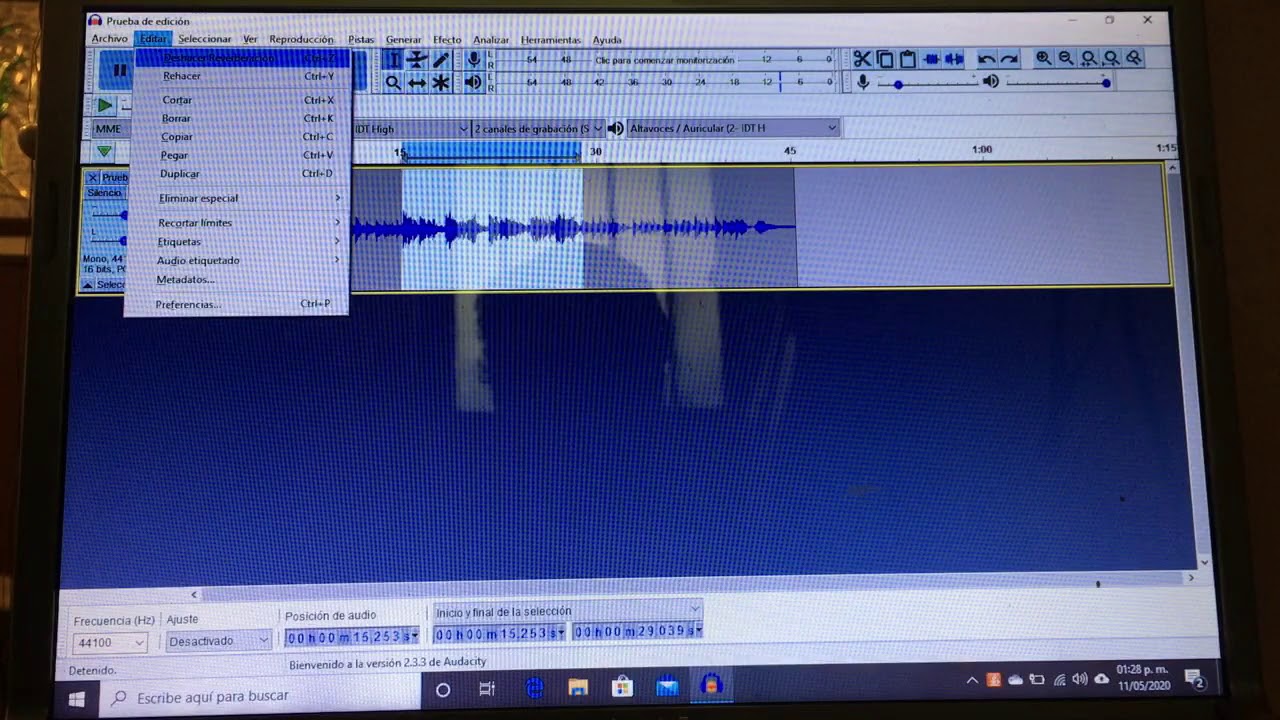Open the Seleccionar menu
Screen dimensions: 1280x720
[204, 39]
